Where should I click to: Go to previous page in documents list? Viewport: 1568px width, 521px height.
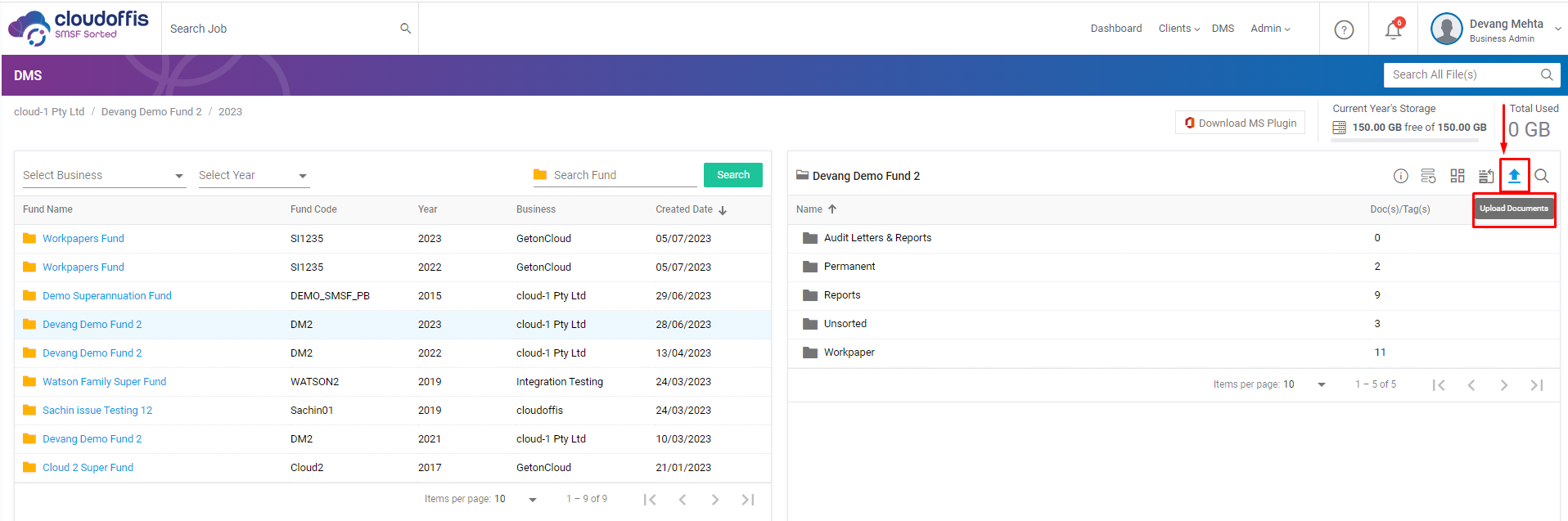click(1471, 385)
